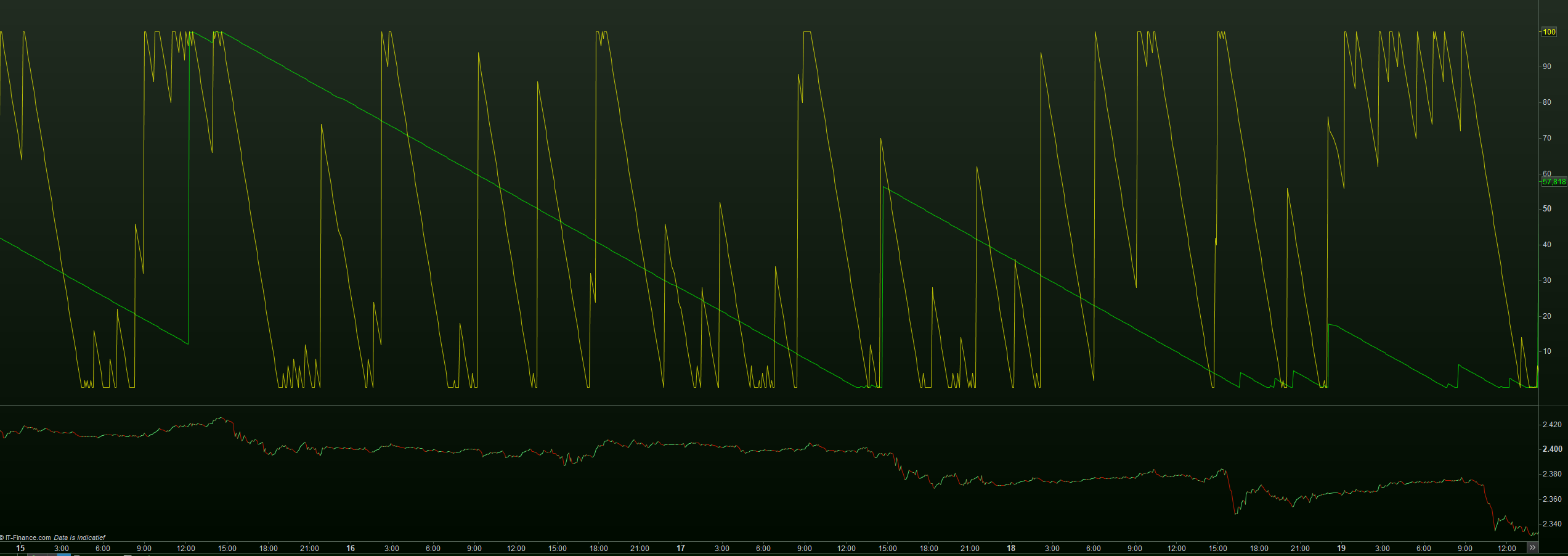1568x556 pixels.
Task: Click date label 18 on time axis
Action: point(1011,548)
